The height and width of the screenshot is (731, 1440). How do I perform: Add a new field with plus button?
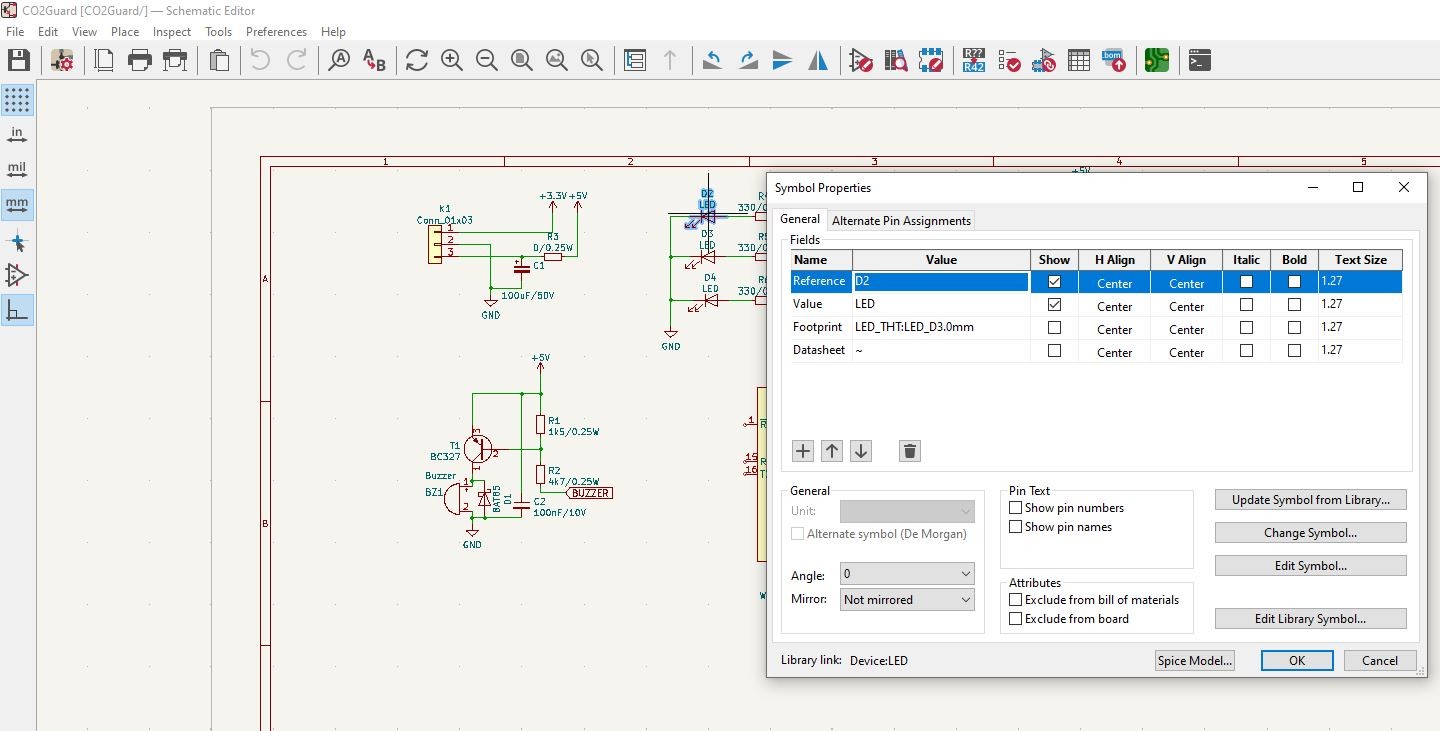(x=803, y=451)
